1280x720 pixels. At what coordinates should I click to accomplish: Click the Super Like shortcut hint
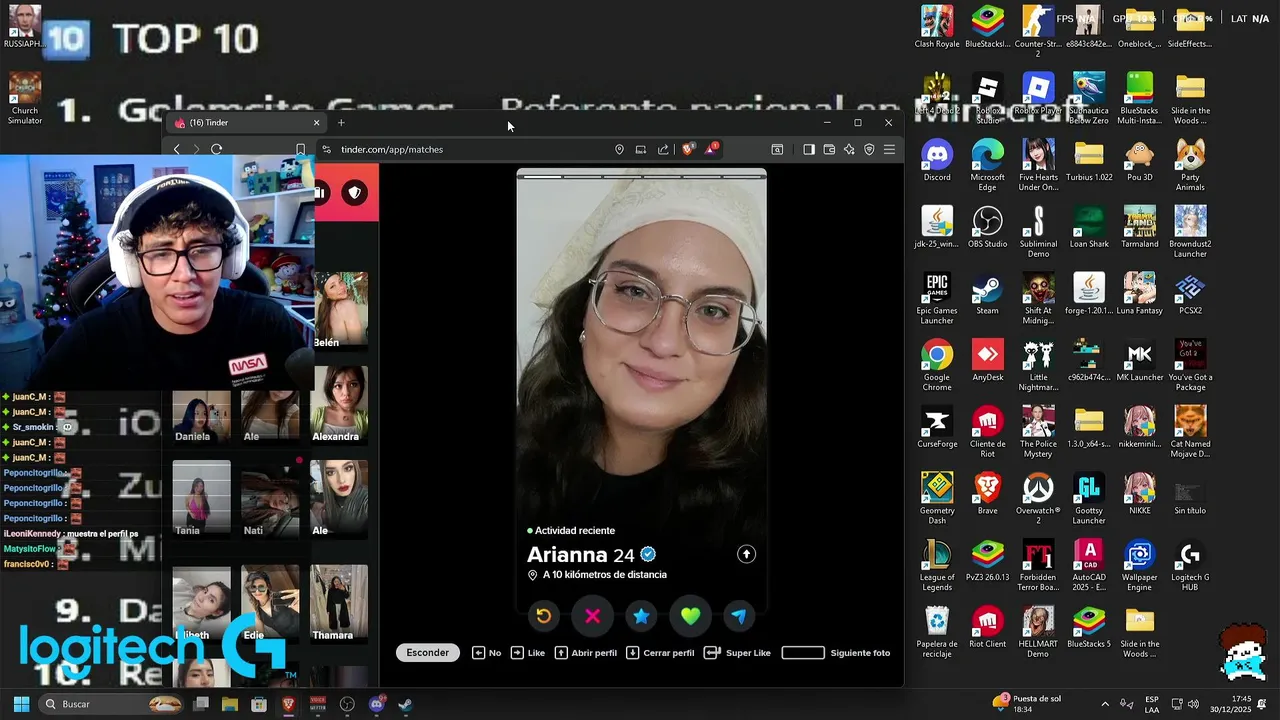pyautogui.click(x=737, y=653)
